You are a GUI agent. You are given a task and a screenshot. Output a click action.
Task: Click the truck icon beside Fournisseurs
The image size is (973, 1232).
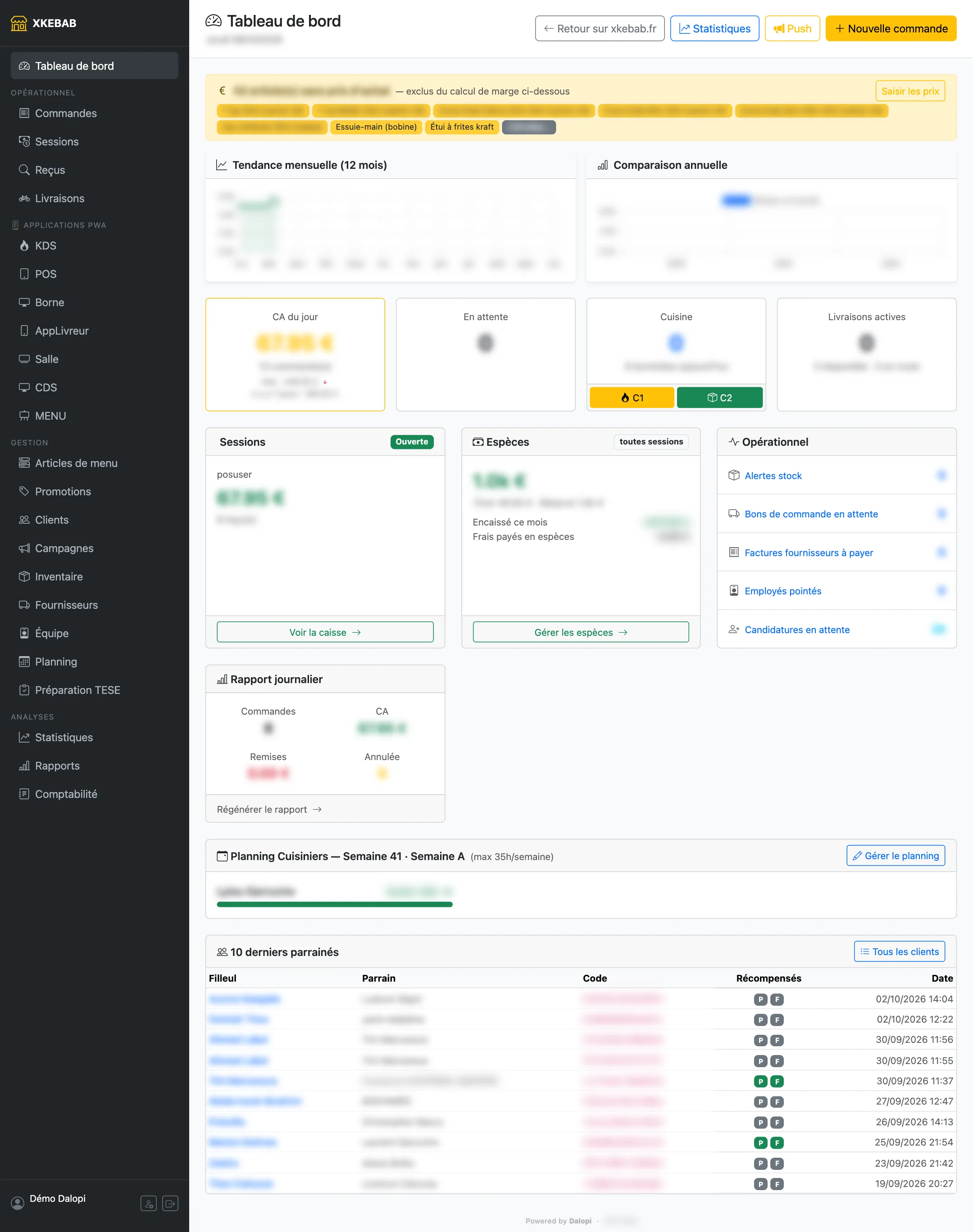pos(24,605)
